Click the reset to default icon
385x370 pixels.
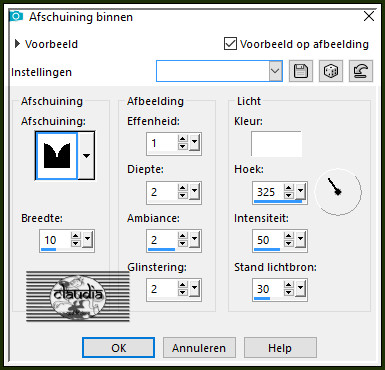coord(361,71)
